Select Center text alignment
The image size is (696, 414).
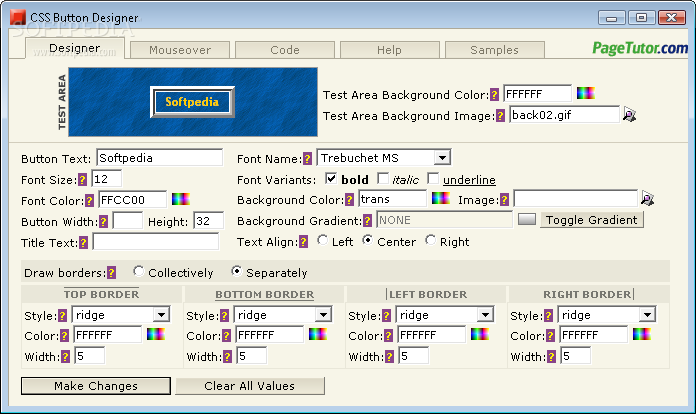pos(368,241)
